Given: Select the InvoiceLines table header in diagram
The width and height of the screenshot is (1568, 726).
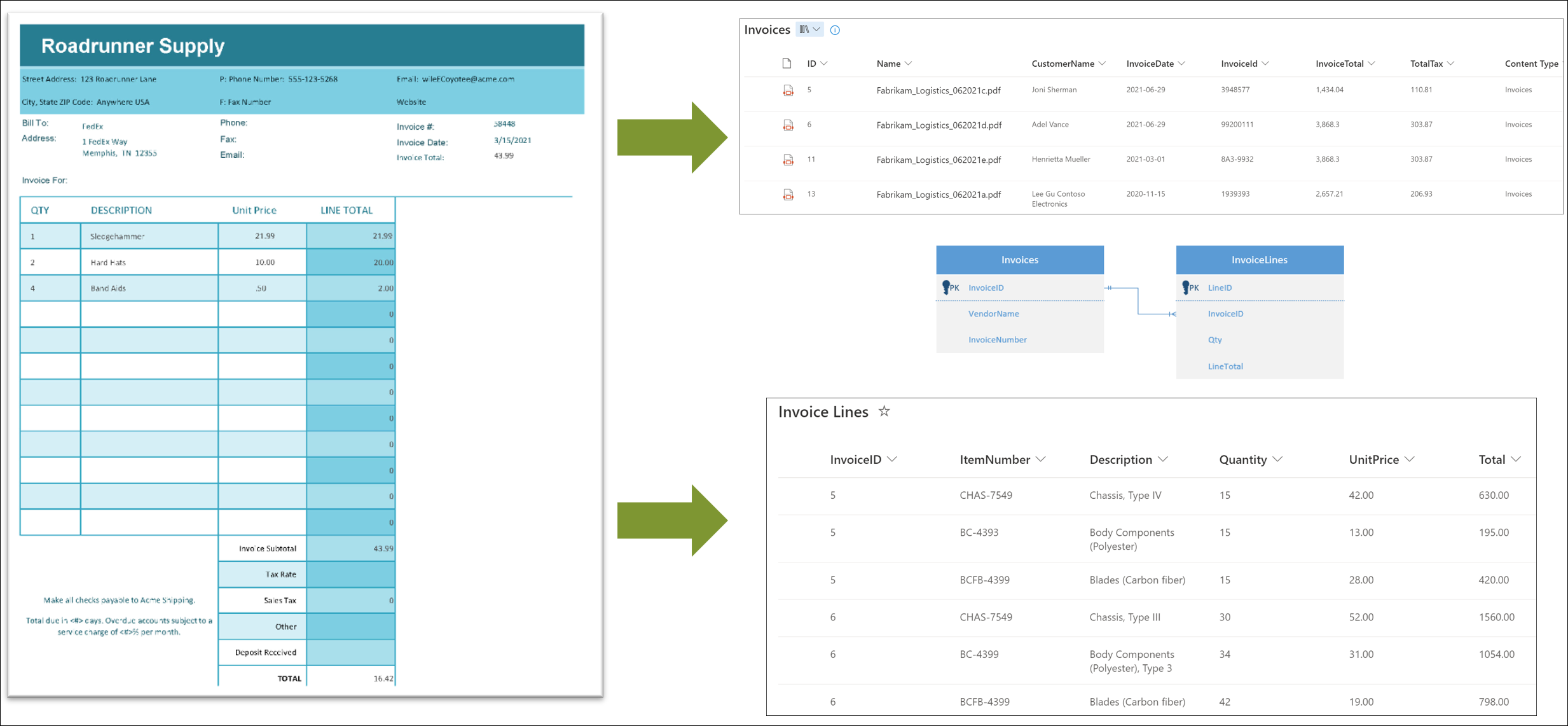Looking at the screenshot, I should point(1259,260).
